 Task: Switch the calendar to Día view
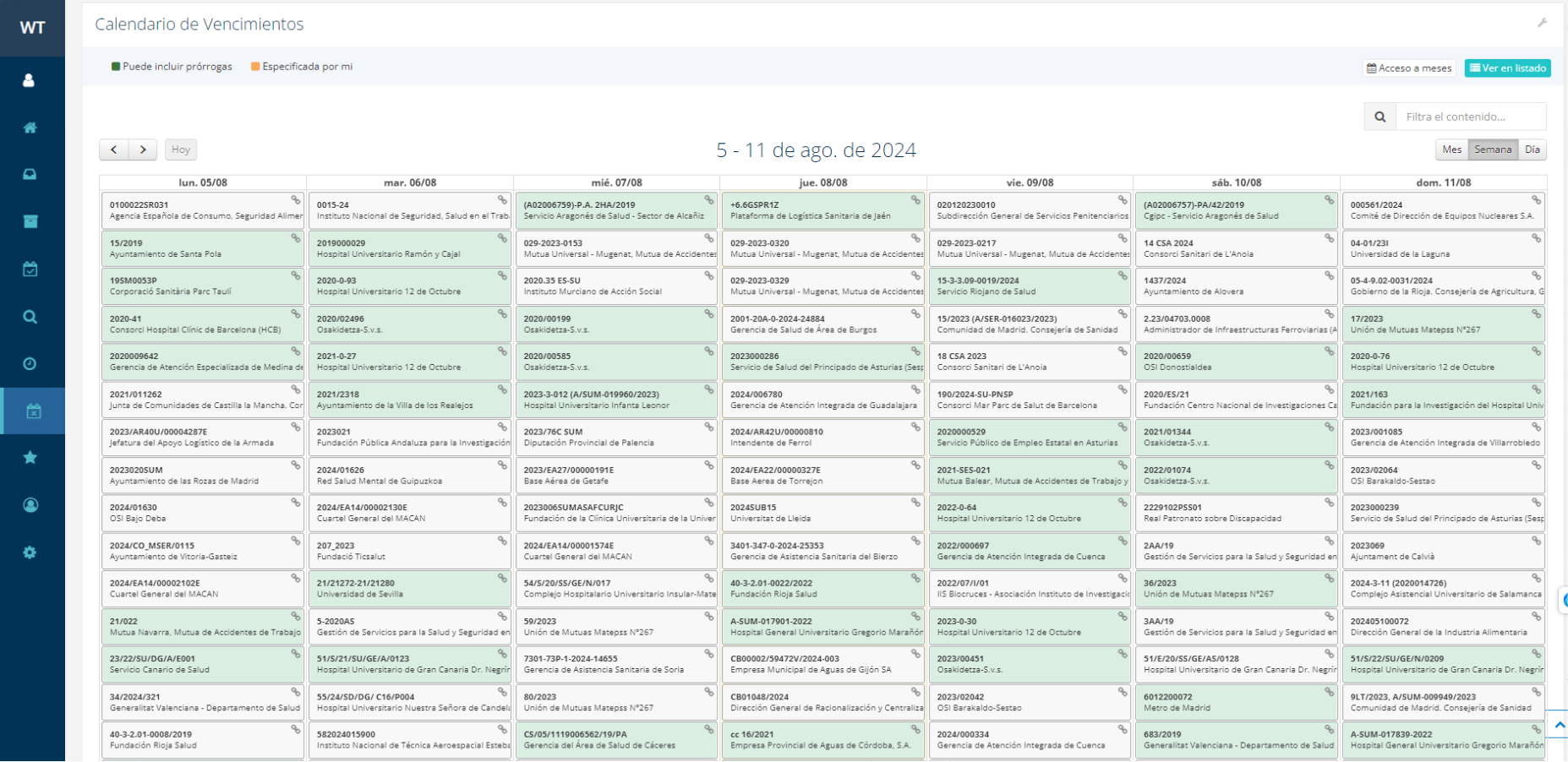coord(1532,150)
